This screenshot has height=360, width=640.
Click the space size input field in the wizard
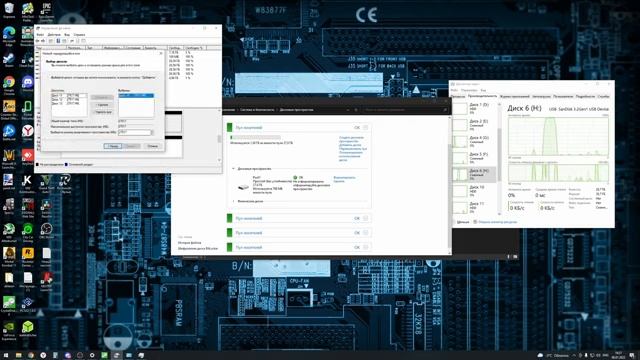pos(134,132)
